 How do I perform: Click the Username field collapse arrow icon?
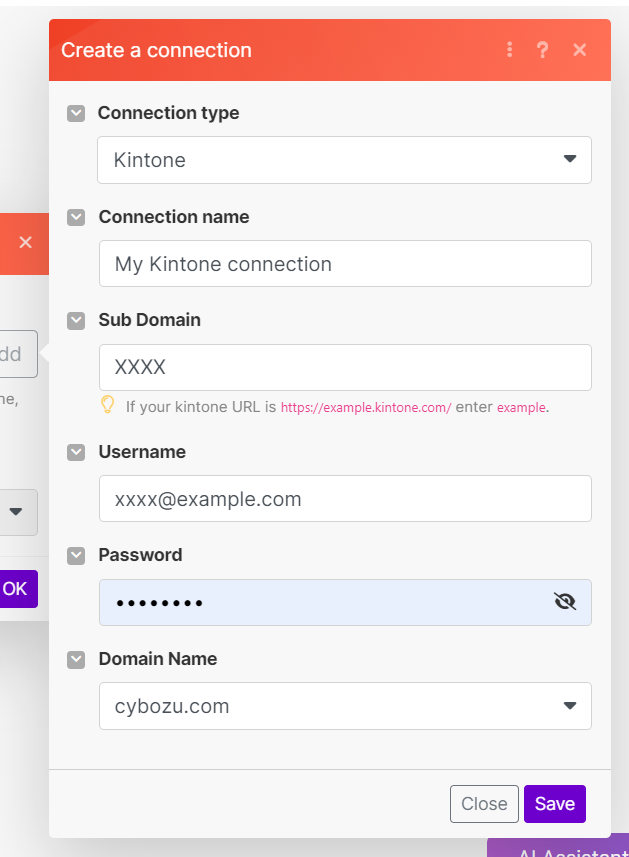(x=76, y=452)
